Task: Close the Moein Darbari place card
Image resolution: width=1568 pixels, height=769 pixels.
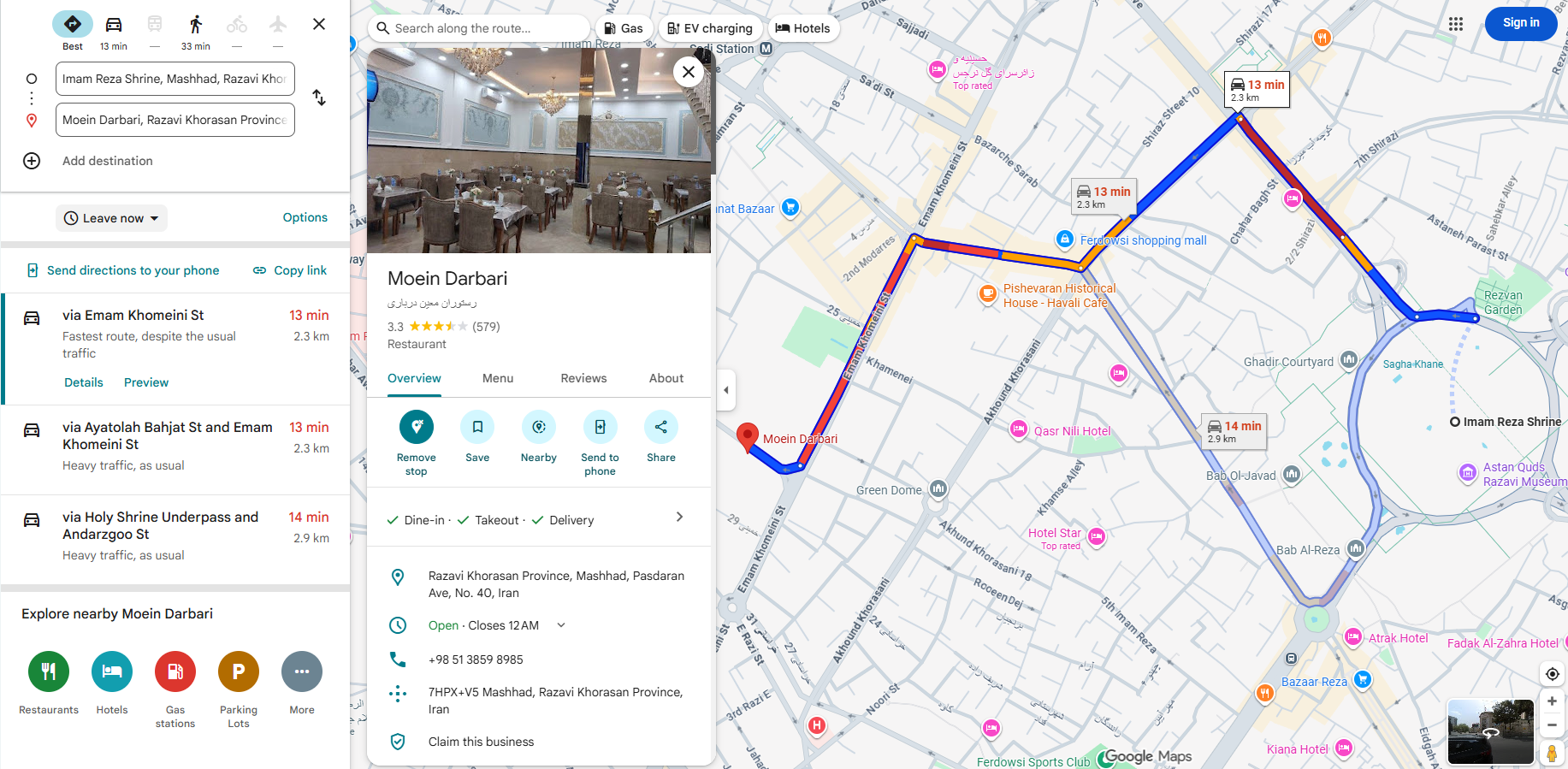Action: 689,72
